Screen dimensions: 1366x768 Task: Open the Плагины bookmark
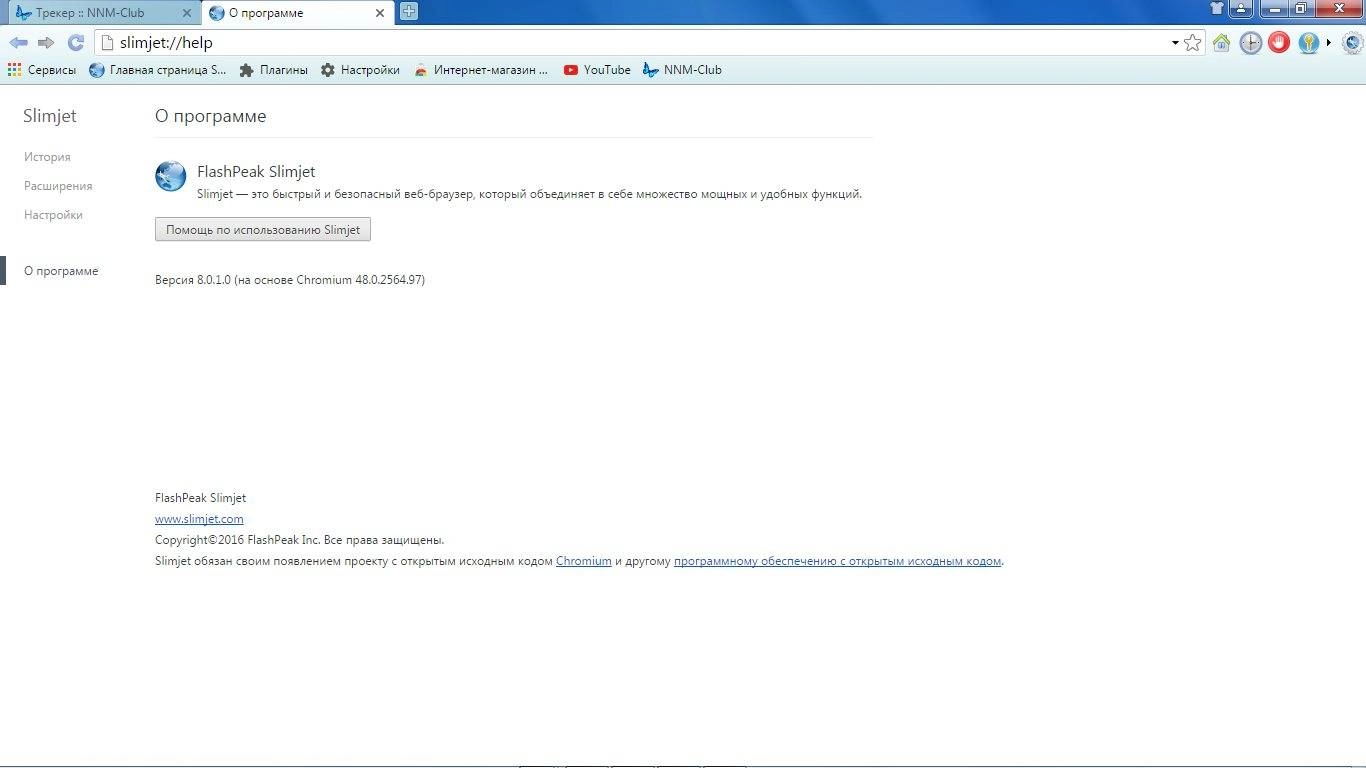click(274, 70)
